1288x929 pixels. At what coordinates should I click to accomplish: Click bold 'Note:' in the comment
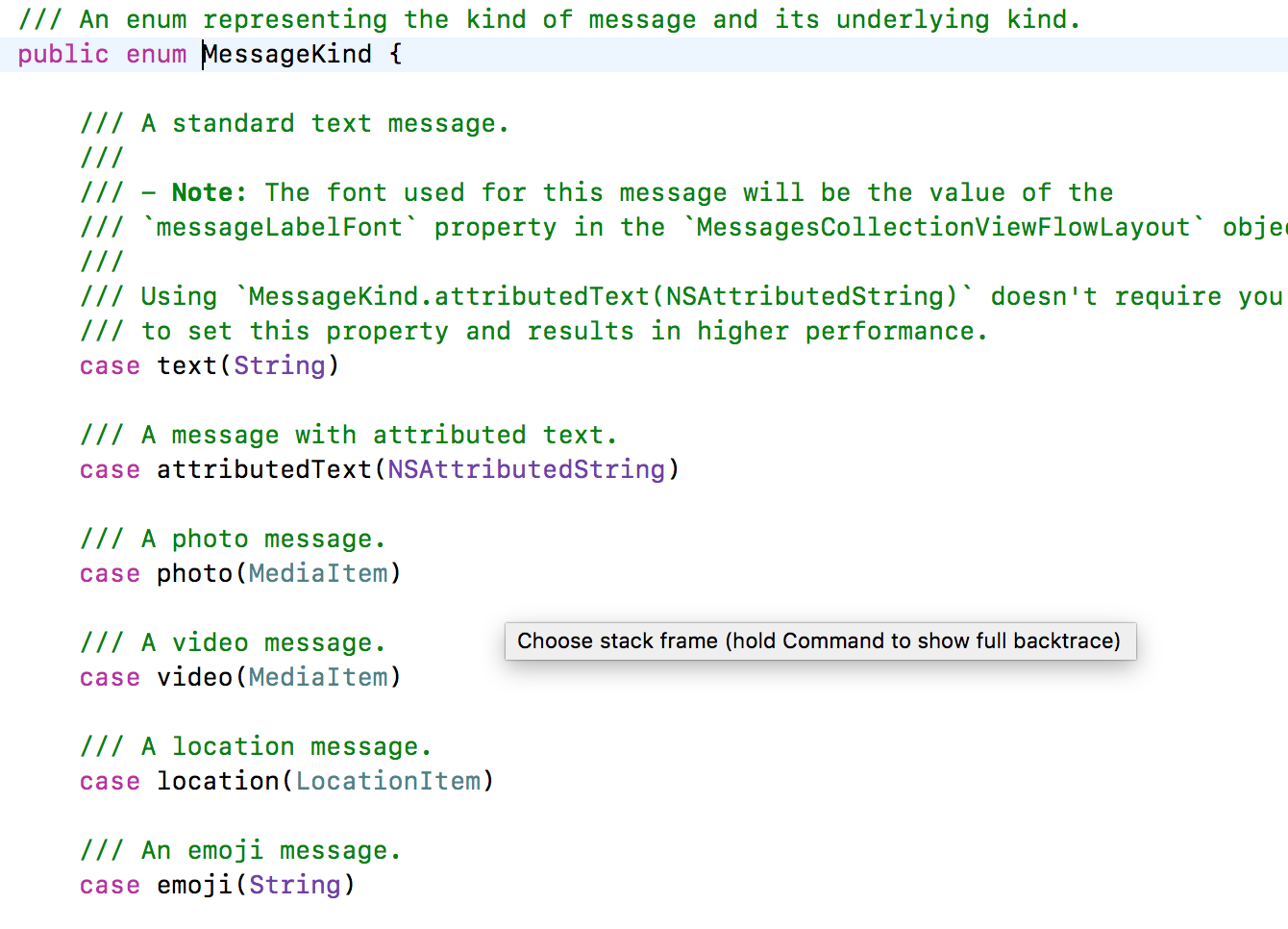210,192
